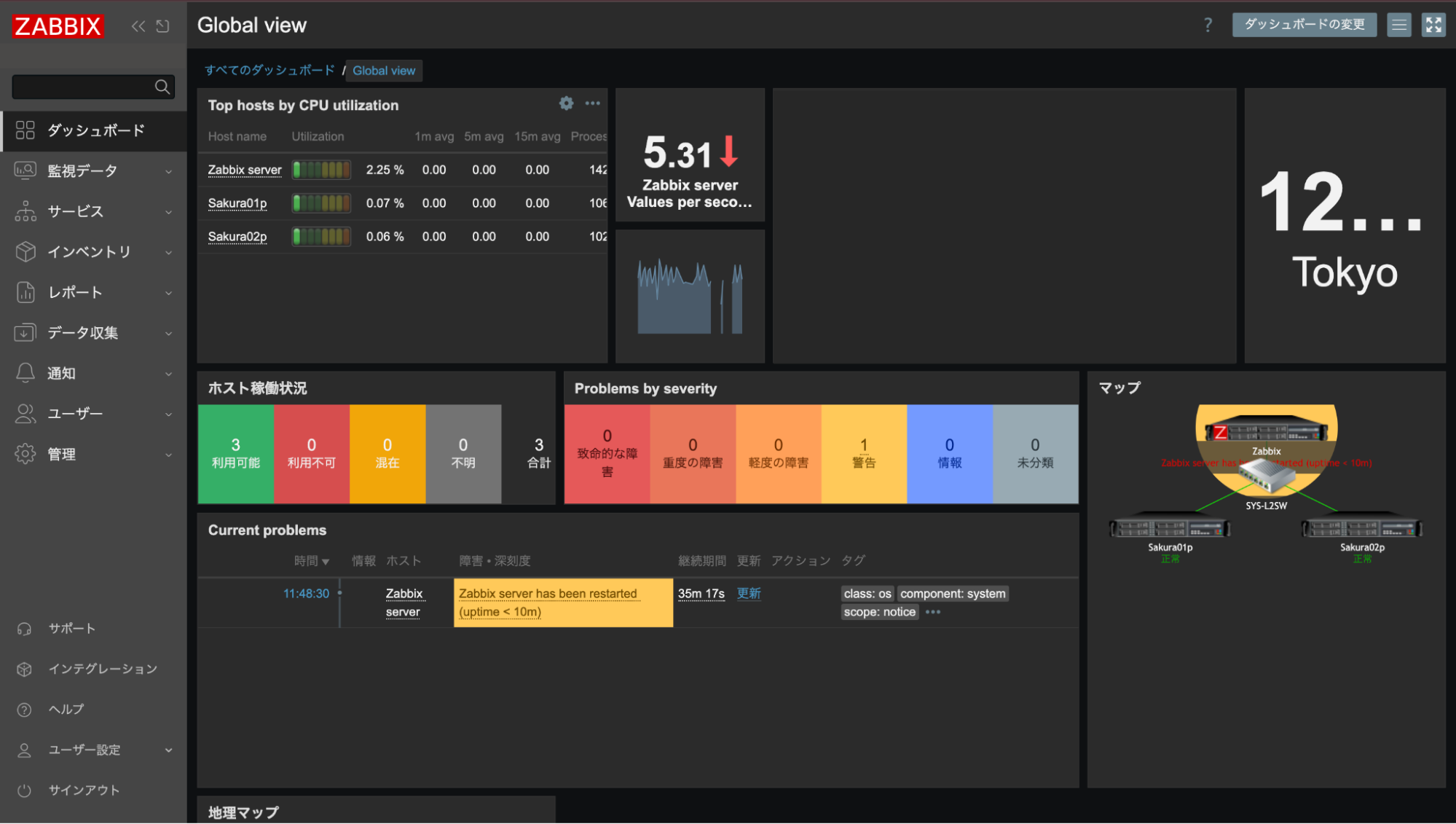Viewport: 1456px width, 824px height.
Task: Click 更新 link in Current problems
Action: (749, 594)
